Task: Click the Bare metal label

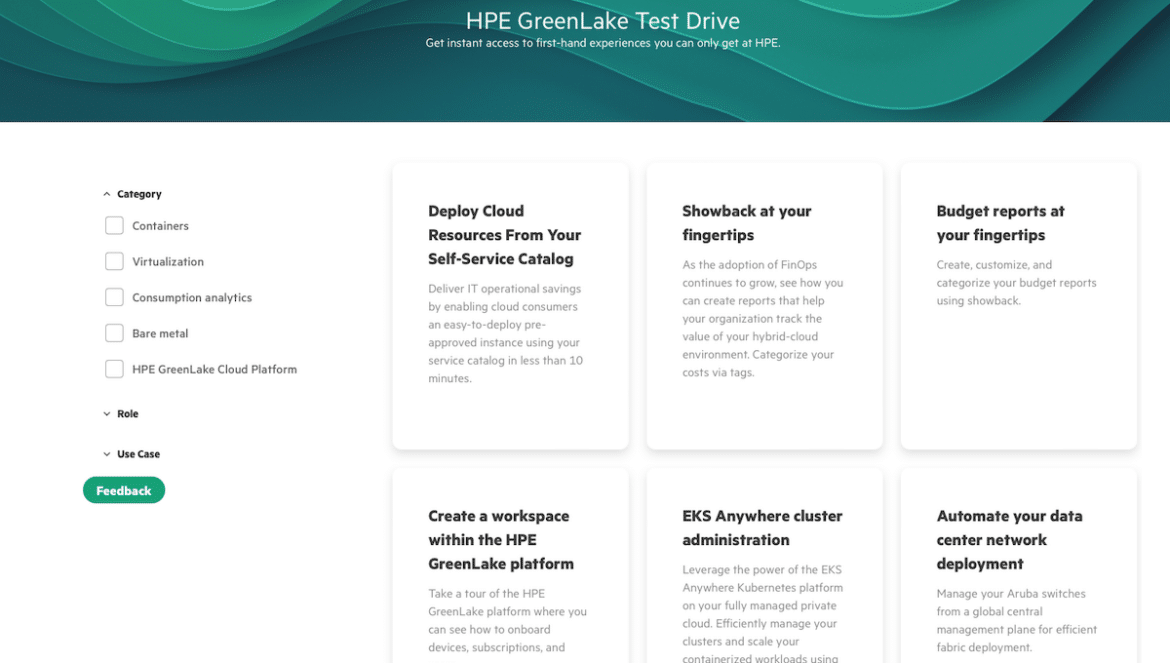Action: (160, 333)
